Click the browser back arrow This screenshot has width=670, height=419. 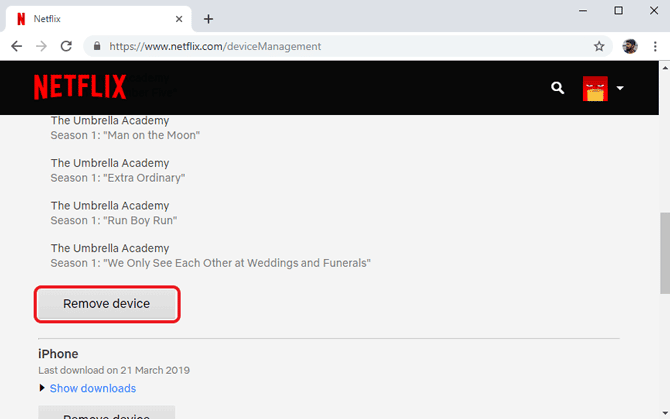[16, 46]
